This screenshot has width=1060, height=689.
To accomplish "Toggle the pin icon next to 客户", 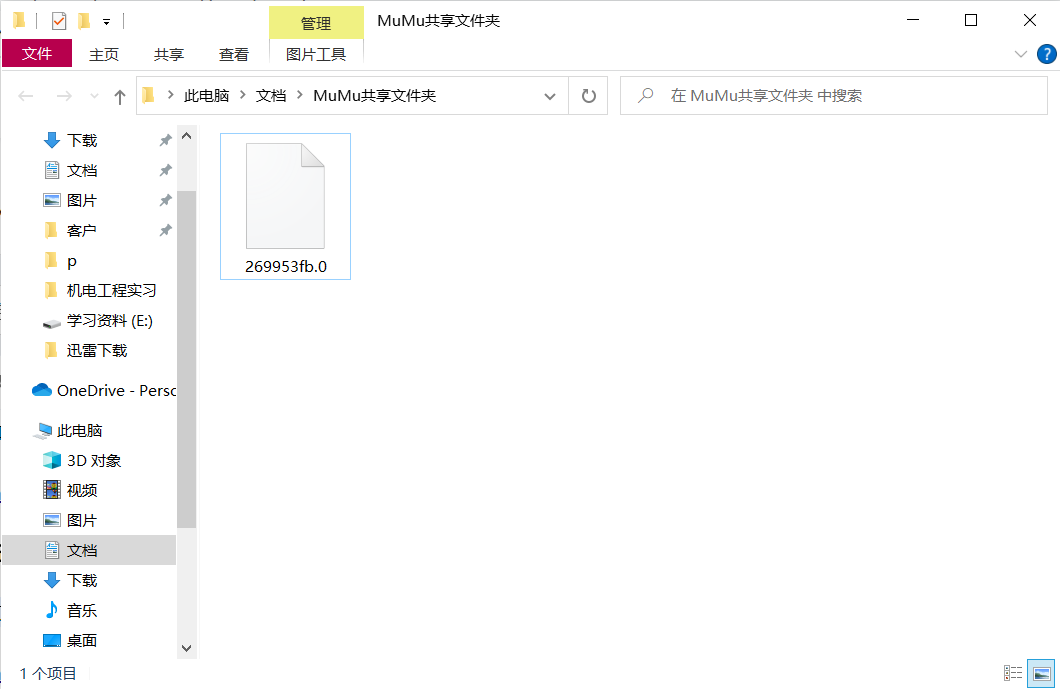I will [165, 231].
